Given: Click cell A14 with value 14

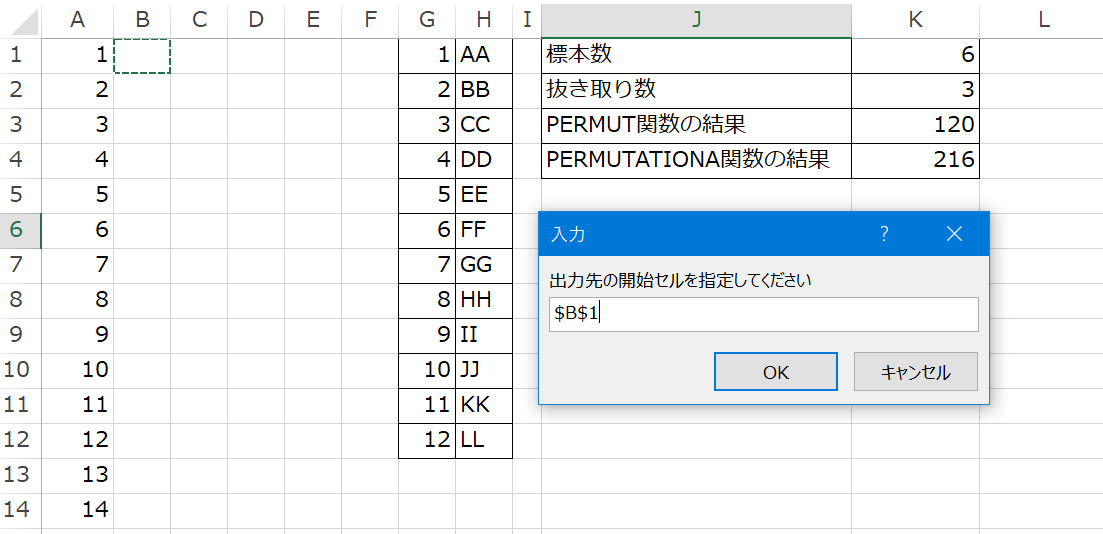Looking at the screenshot, I should pyautogui.click(x=77, y=510).
